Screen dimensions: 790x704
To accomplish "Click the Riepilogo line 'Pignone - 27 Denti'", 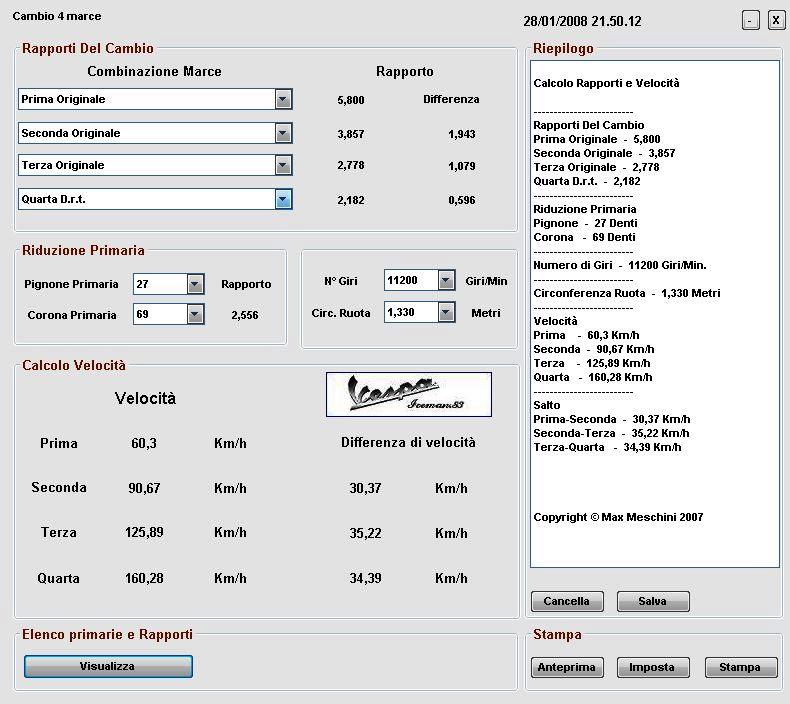I will pos(585,223).
